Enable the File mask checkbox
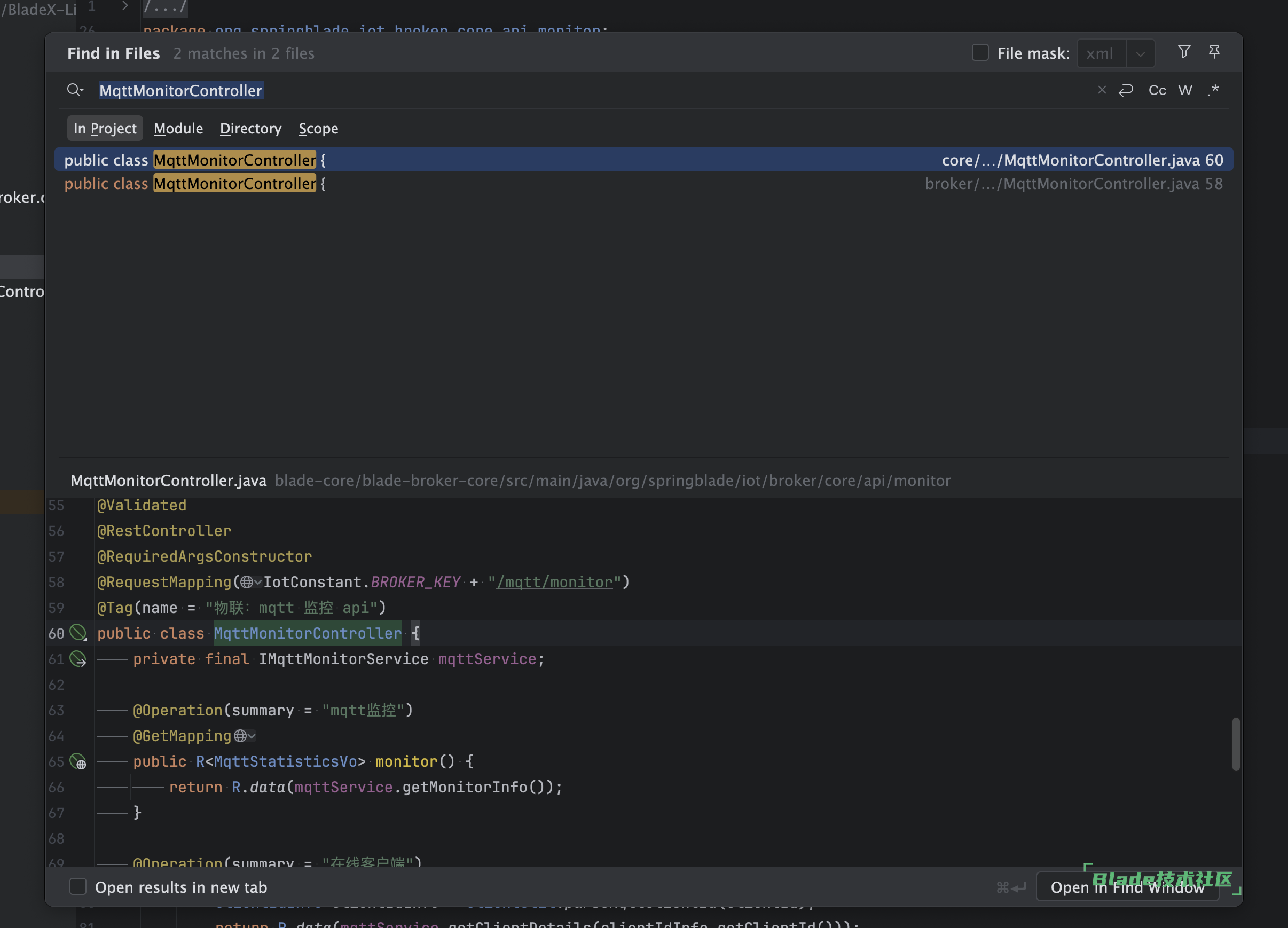 point(980,53)
